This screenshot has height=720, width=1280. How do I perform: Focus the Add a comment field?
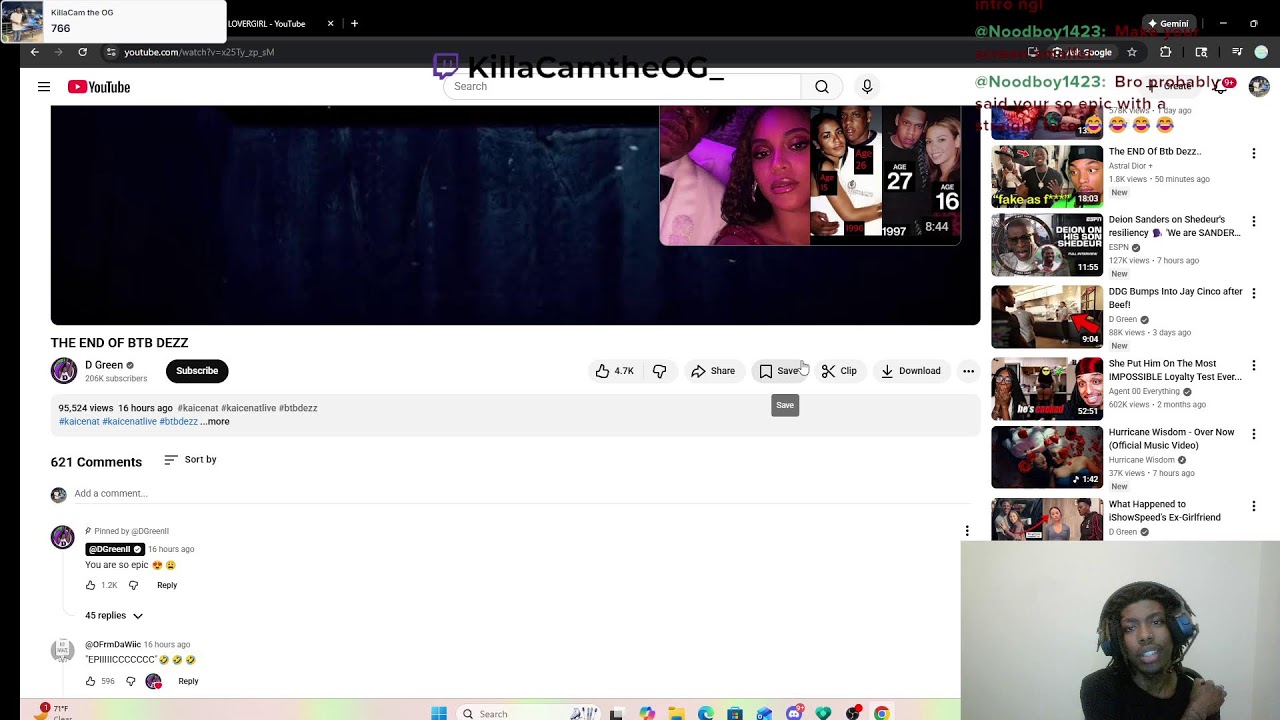pos(520,494)
